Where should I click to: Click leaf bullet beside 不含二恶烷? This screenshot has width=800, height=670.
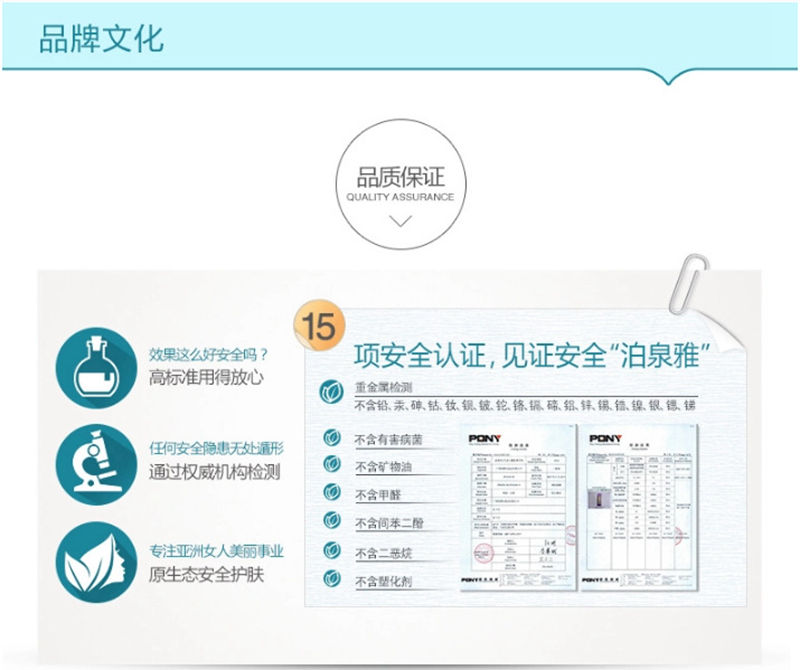point(332,551)
